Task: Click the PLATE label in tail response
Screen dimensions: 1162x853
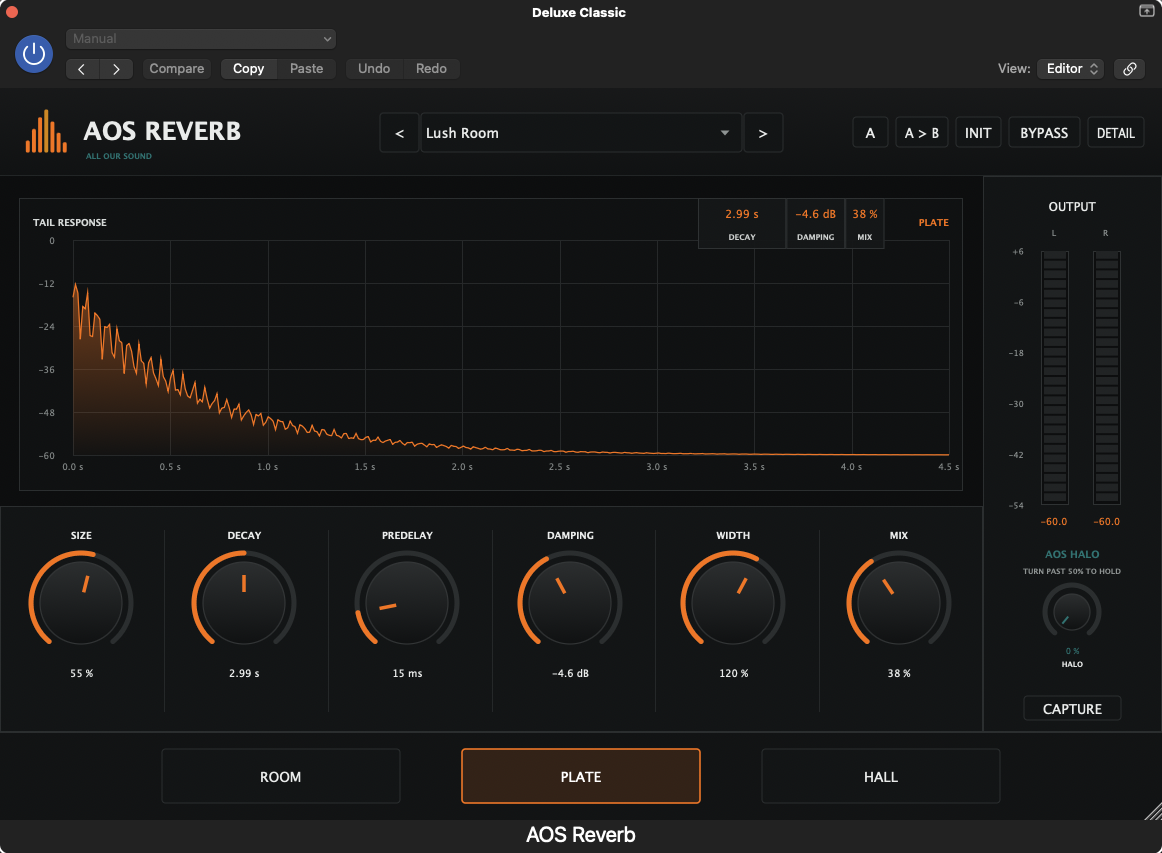Action: point(933,222)
